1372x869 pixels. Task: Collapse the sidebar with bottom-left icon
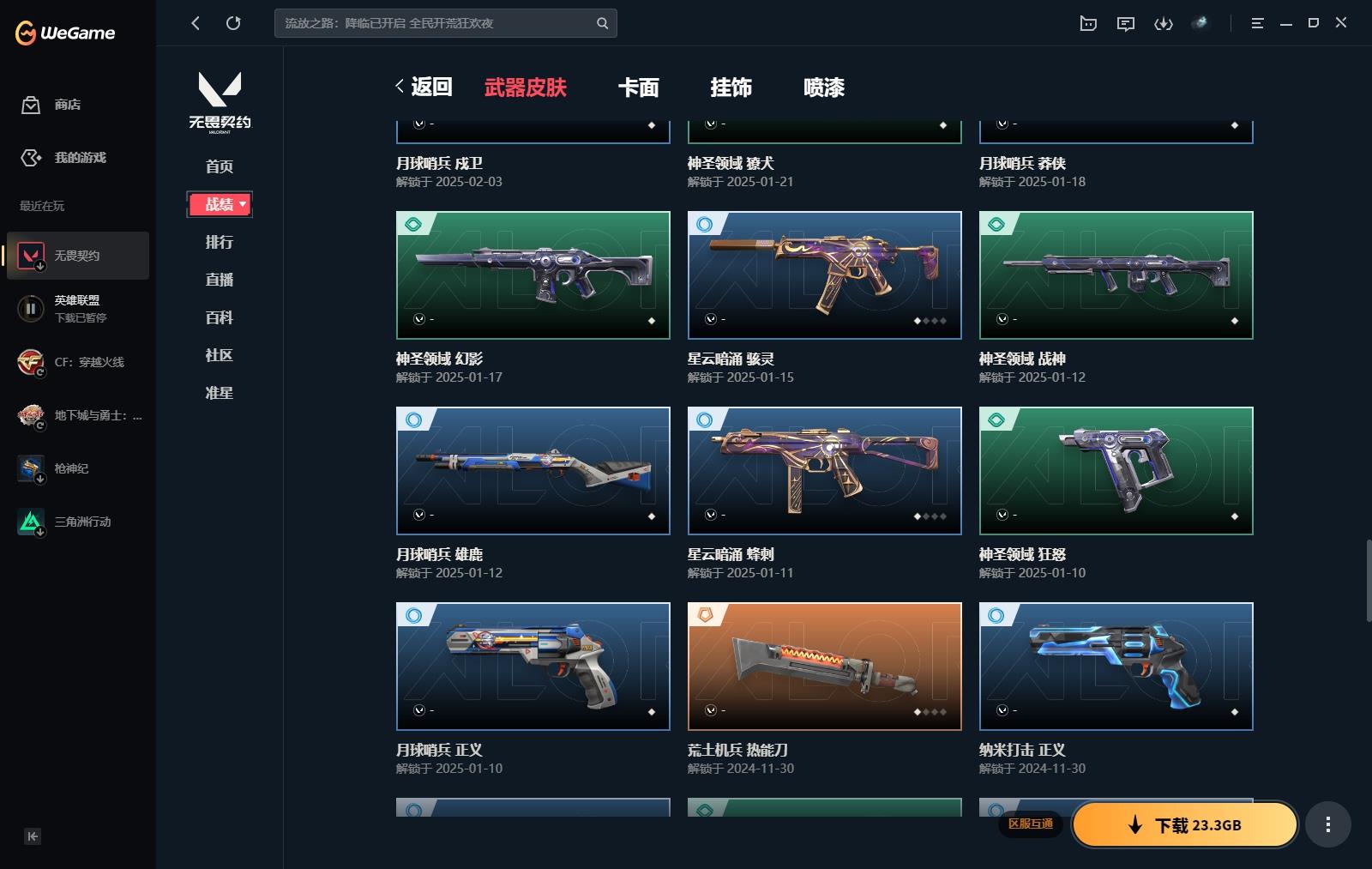pos(33,836)
